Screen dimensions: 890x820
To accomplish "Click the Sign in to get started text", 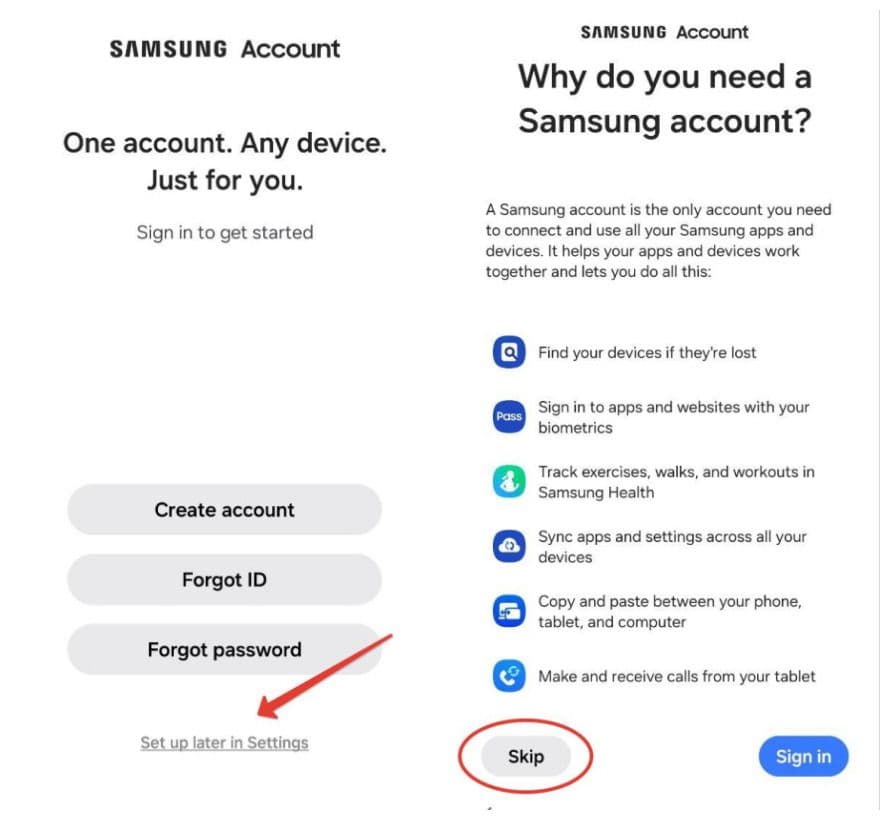I will [225, 232].
